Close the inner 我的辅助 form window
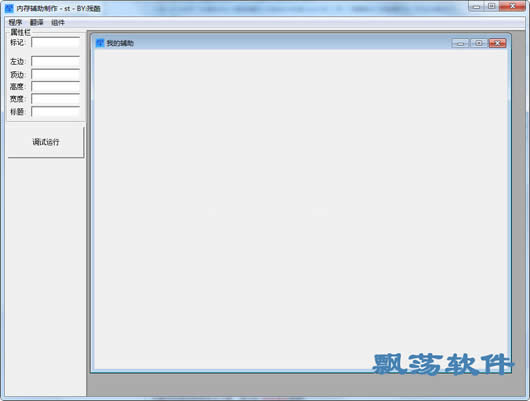This screenshot has height=401, width=530. pyautogui.click(x=497, y=43)
